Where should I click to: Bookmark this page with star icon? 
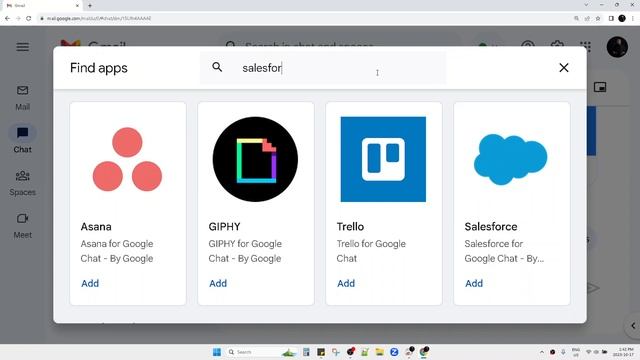pos(598,18)
